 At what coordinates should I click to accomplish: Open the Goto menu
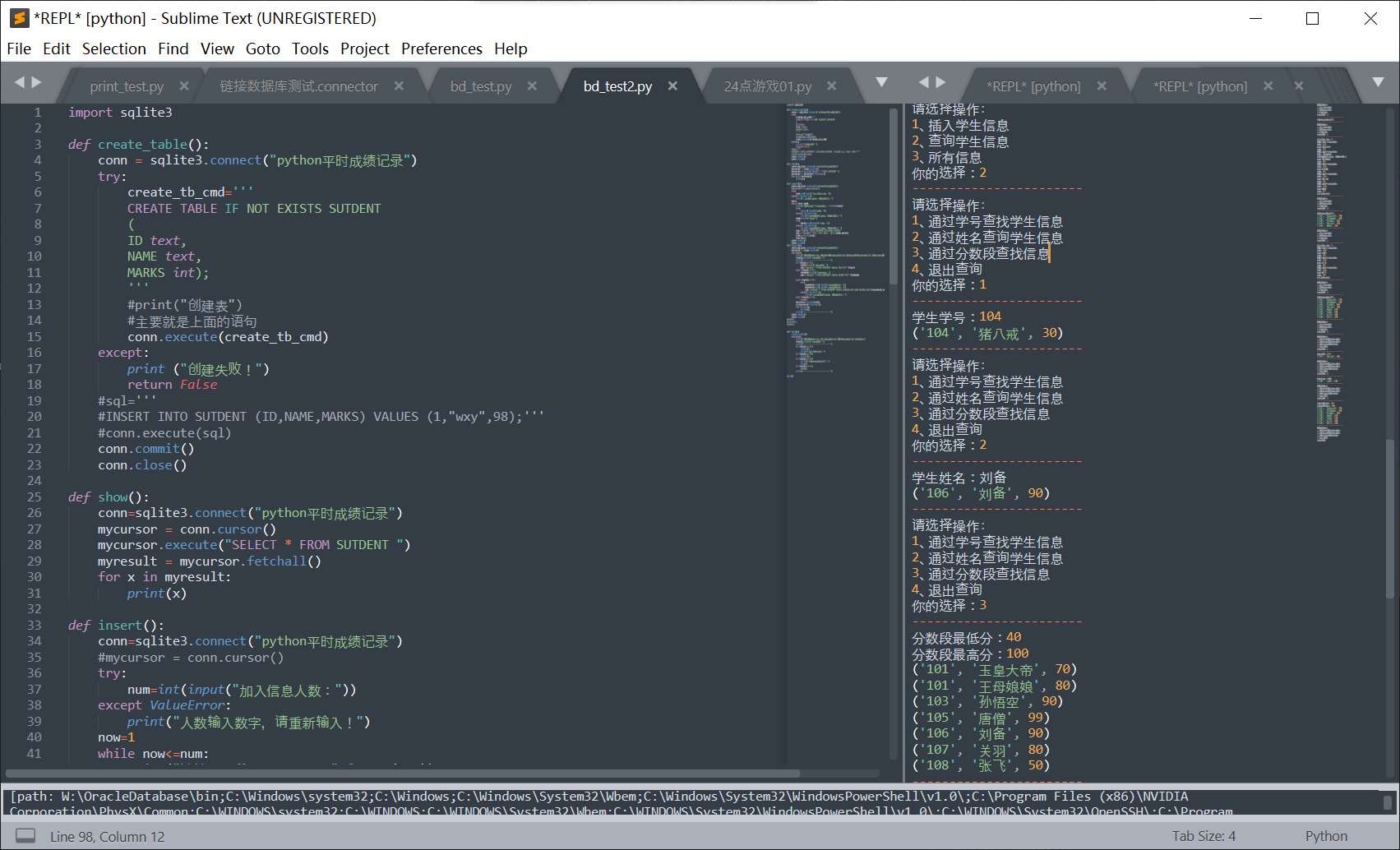point(262,49)
